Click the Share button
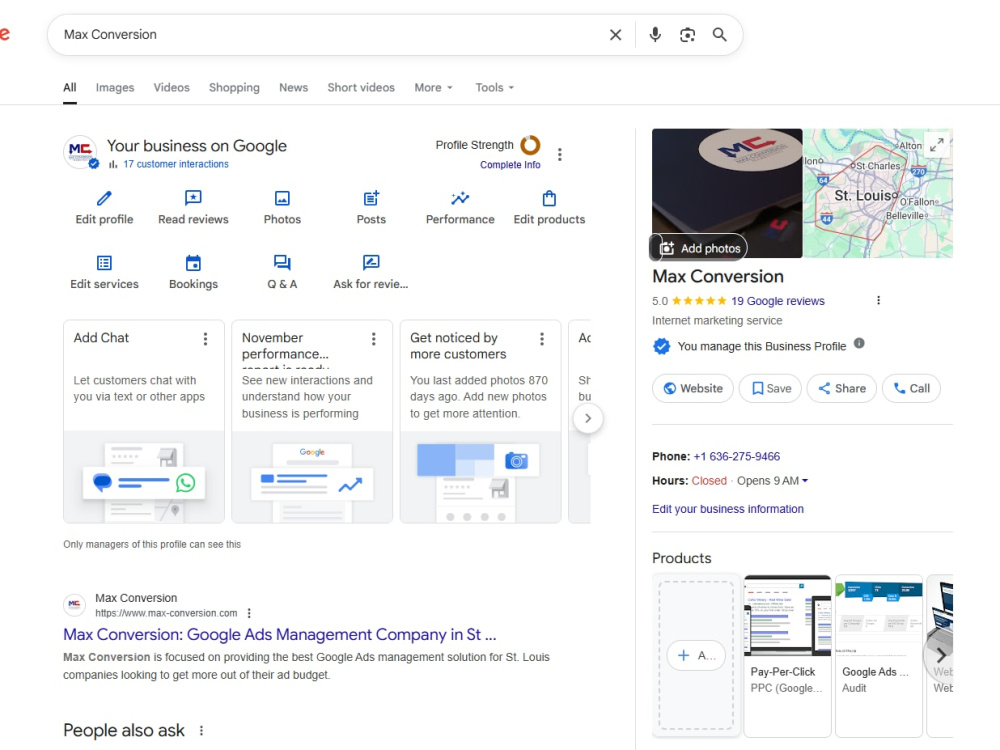 [842, 388]
